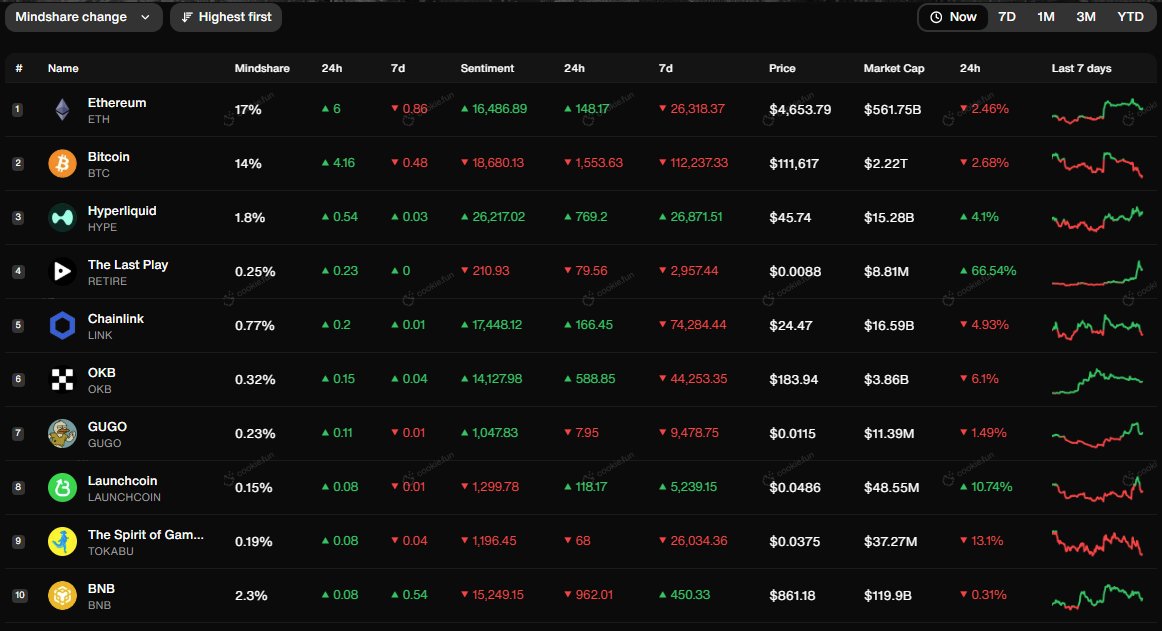Click Hyperliquid mindshare 1.8%
Image resolution: width=1162 pixels, height=631 pixels.
250,218
